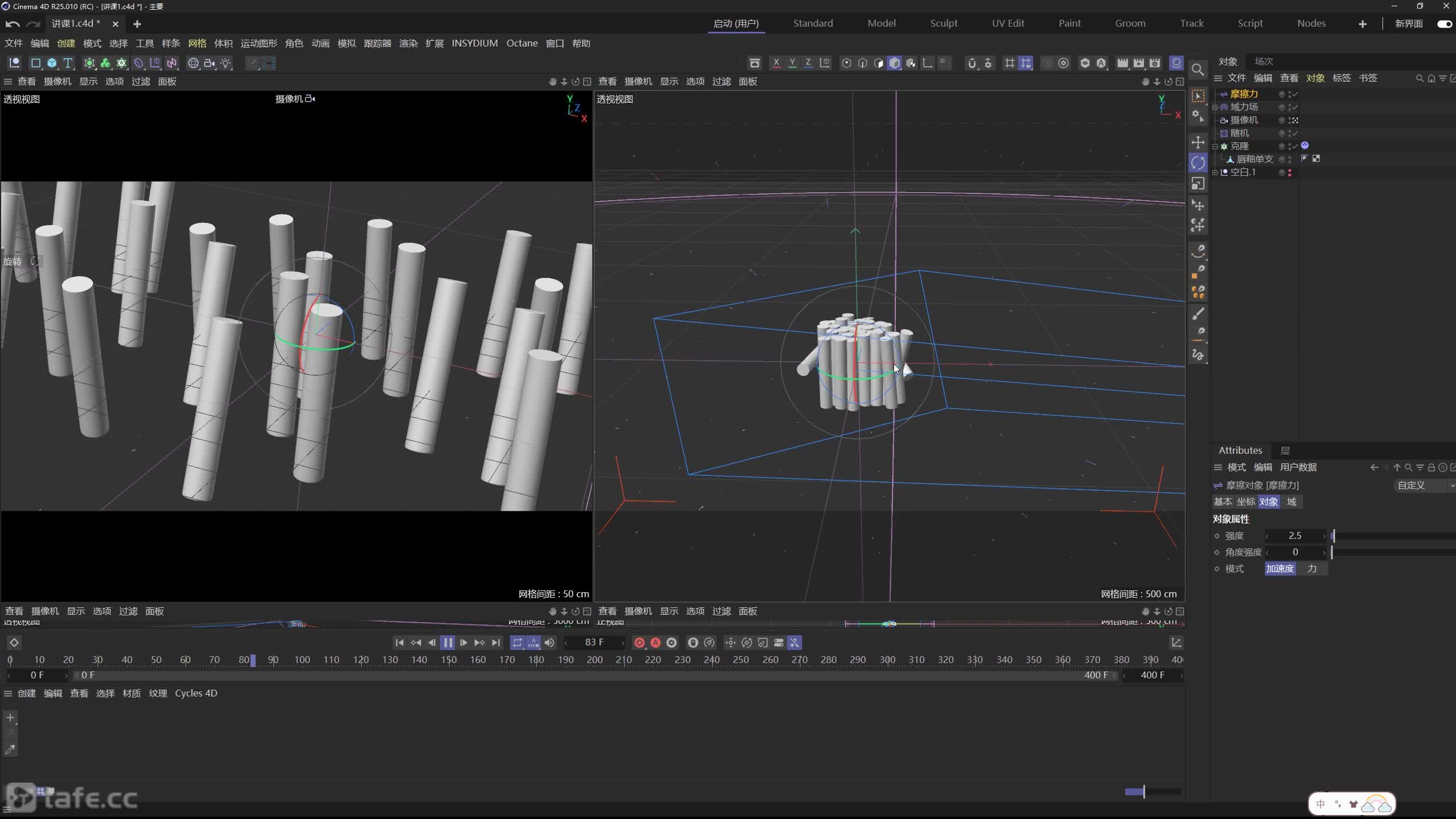The width and height of the screenshot is (1456, 819).
Task: Switch to the Sculpt layout tab
Action: coord(944,23)
